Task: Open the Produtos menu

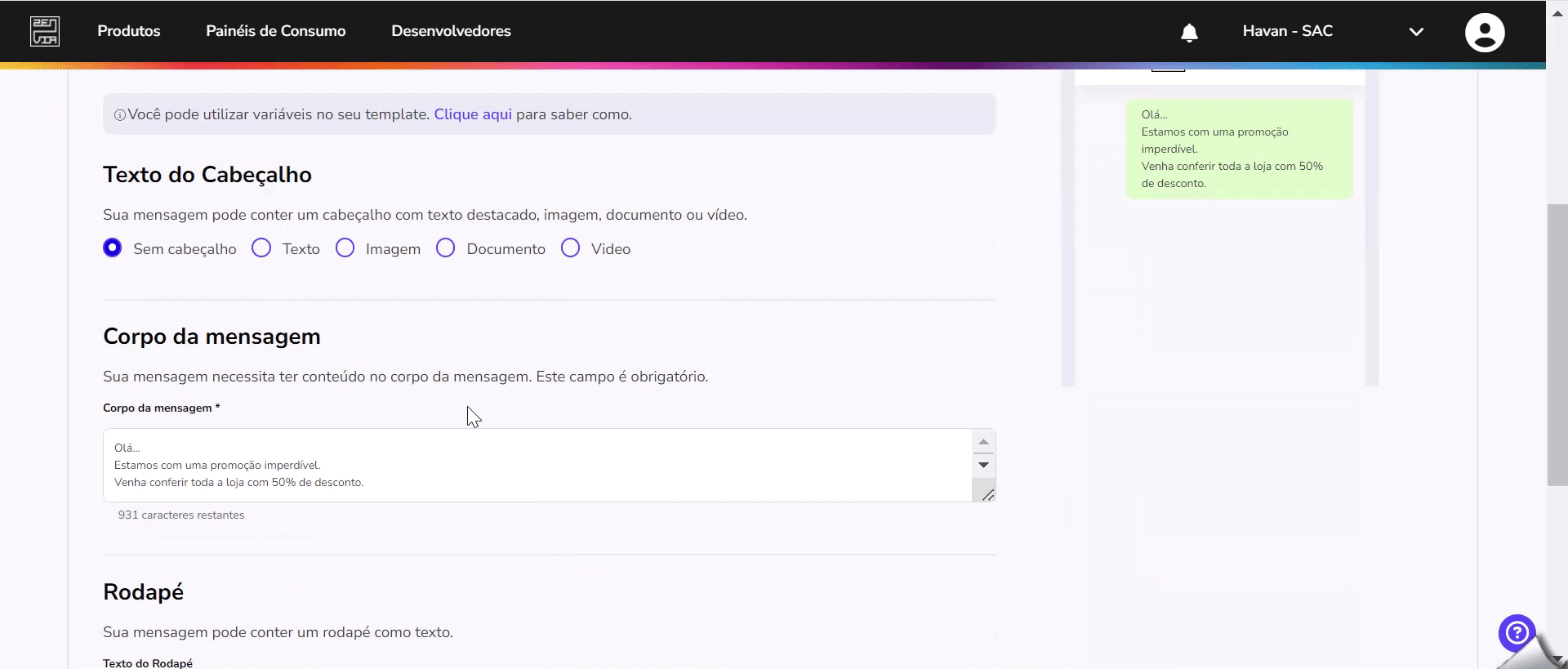Action: [129, 31]
